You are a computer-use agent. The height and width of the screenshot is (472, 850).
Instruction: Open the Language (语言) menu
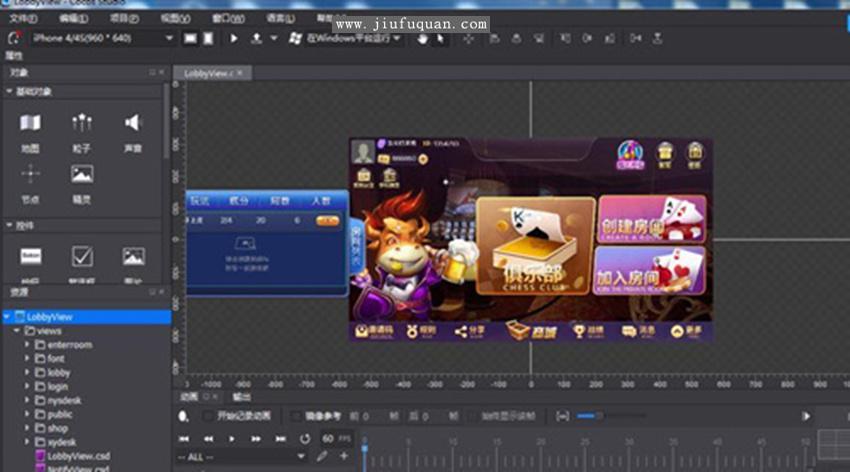point(280,19)
